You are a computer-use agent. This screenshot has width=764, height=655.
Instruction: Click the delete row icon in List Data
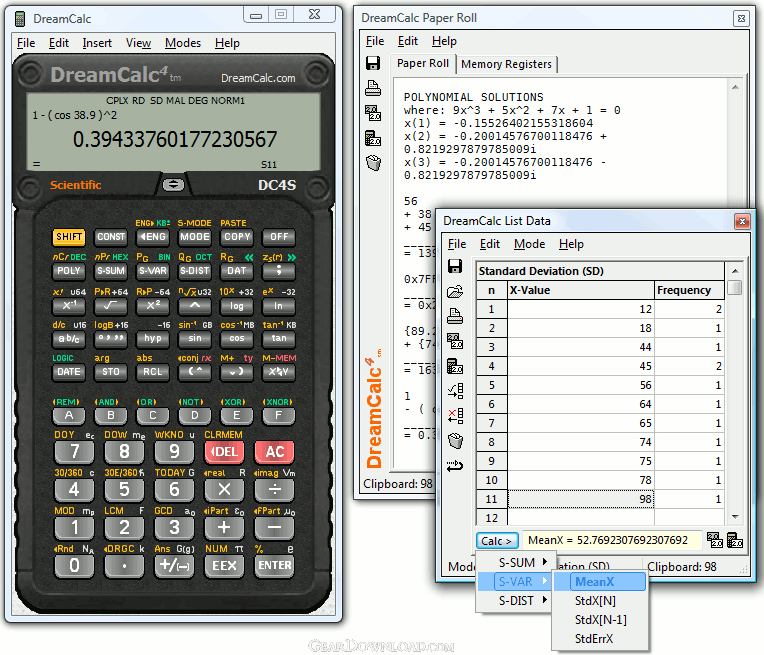(455, 416)
